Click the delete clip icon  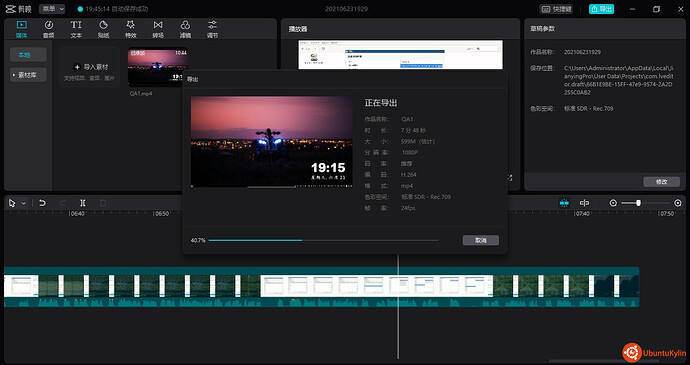(103, 203)
